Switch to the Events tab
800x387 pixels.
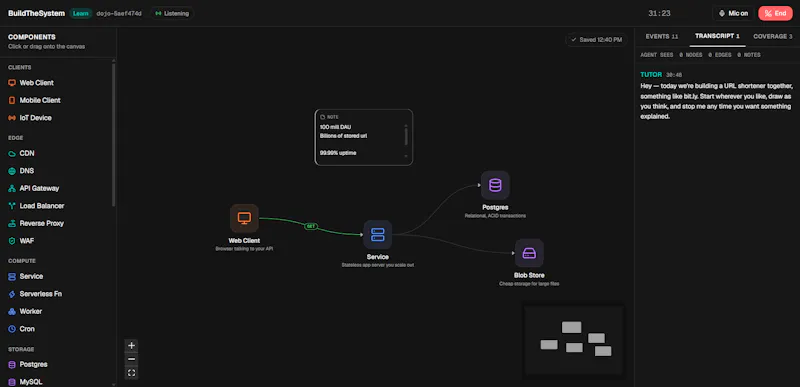[x=662, y=36]
